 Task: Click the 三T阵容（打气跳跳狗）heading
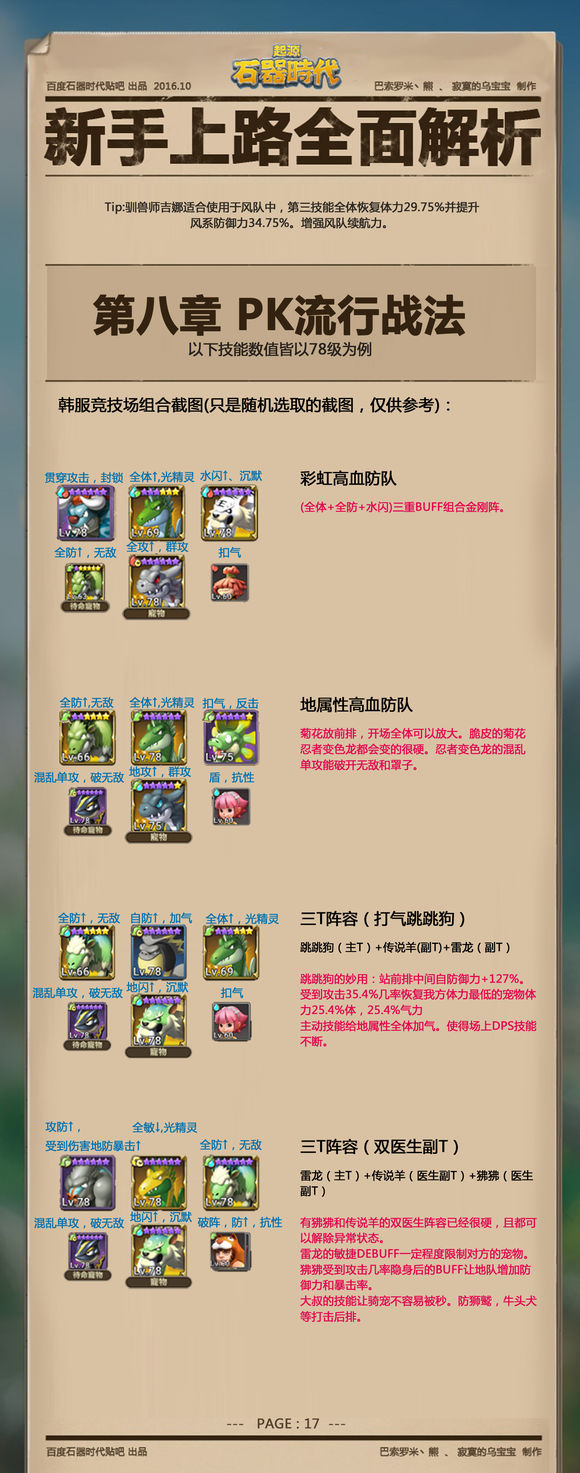(383, 919)
